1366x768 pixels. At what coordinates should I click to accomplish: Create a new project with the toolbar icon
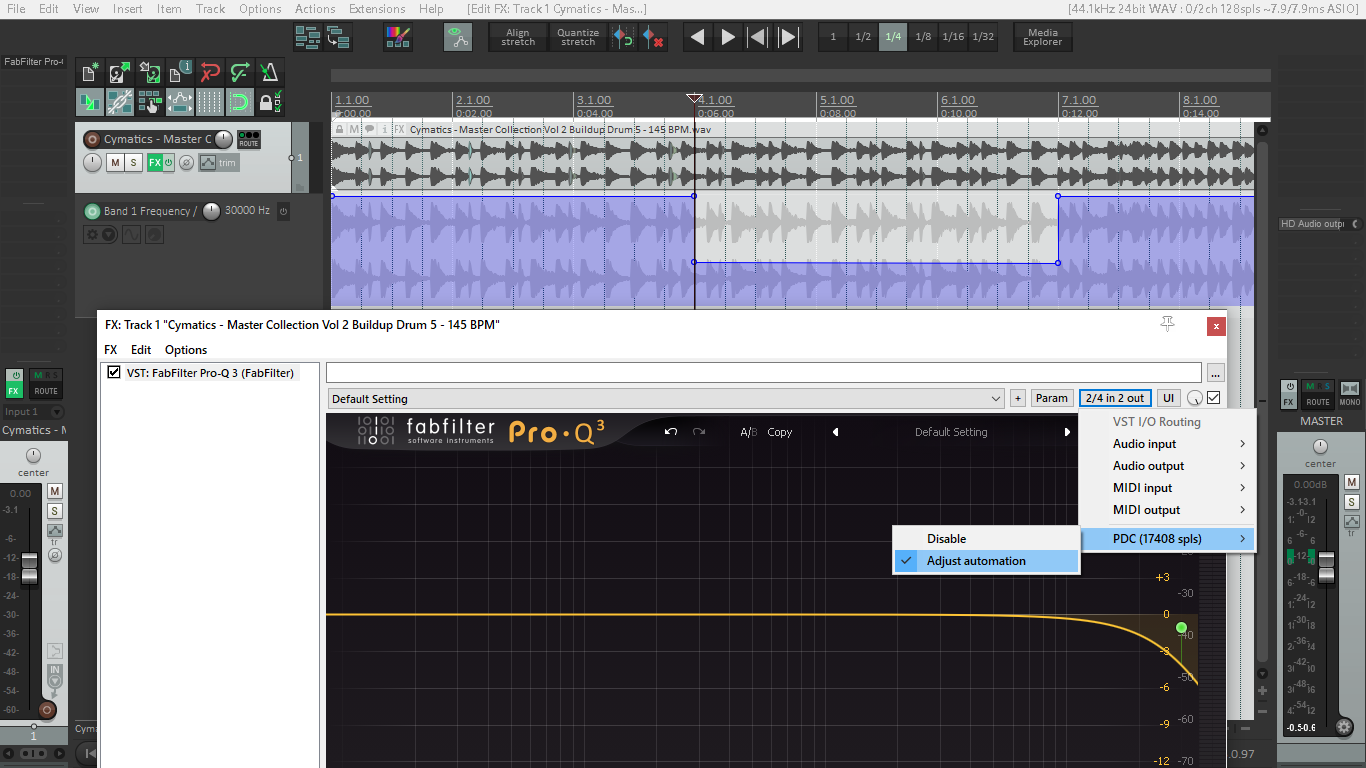click(90, 72)
